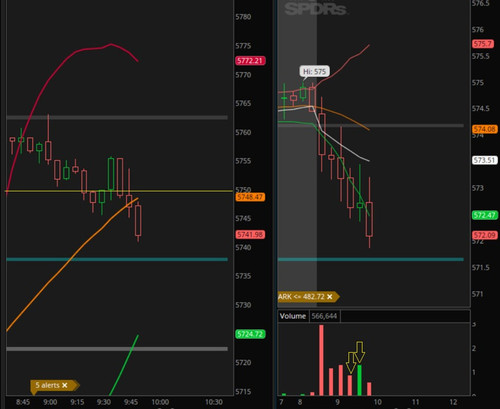This screenshot has height=409, width=500.
Task: Click the Volume study label
Action: click(x=293, y=316)
